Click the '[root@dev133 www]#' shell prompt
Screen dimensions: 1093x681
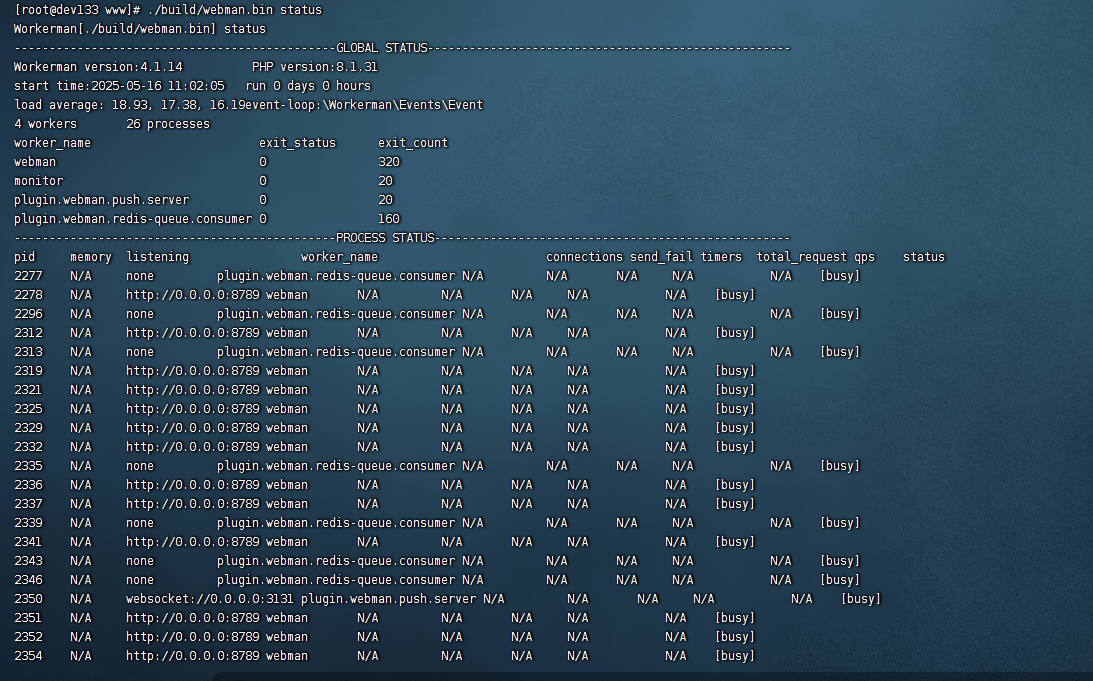[77, 10]
